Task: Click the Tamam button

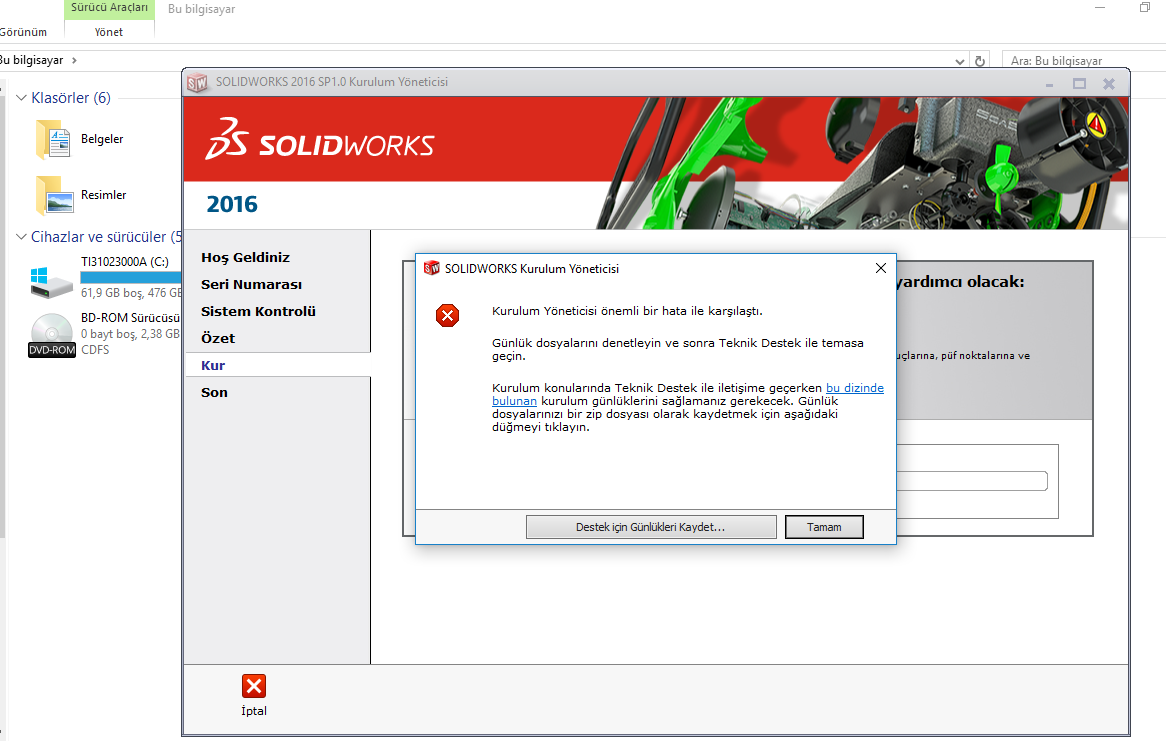Action: pyautogui.click(x=824, y=527)
